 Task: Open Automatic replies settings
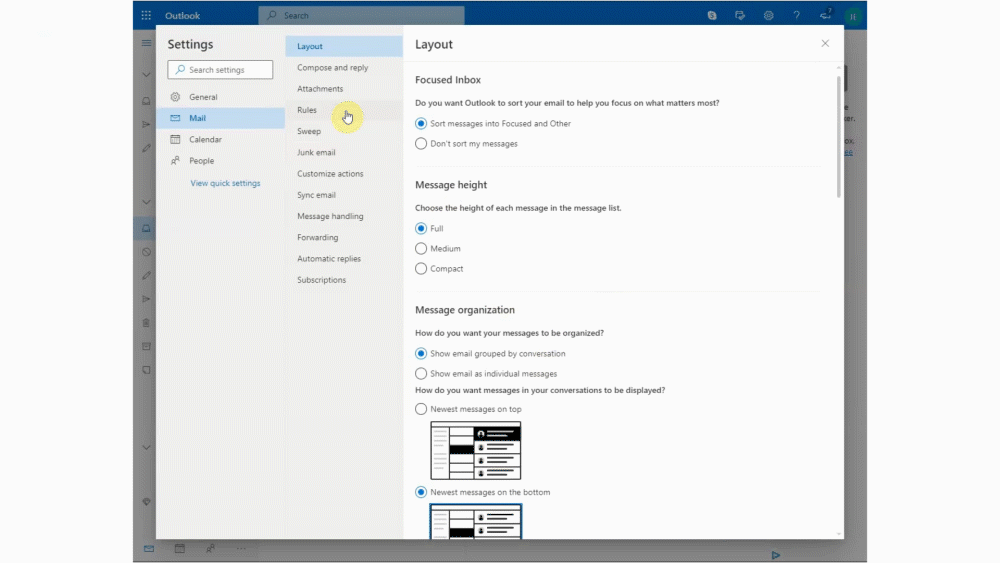point(344,259)
